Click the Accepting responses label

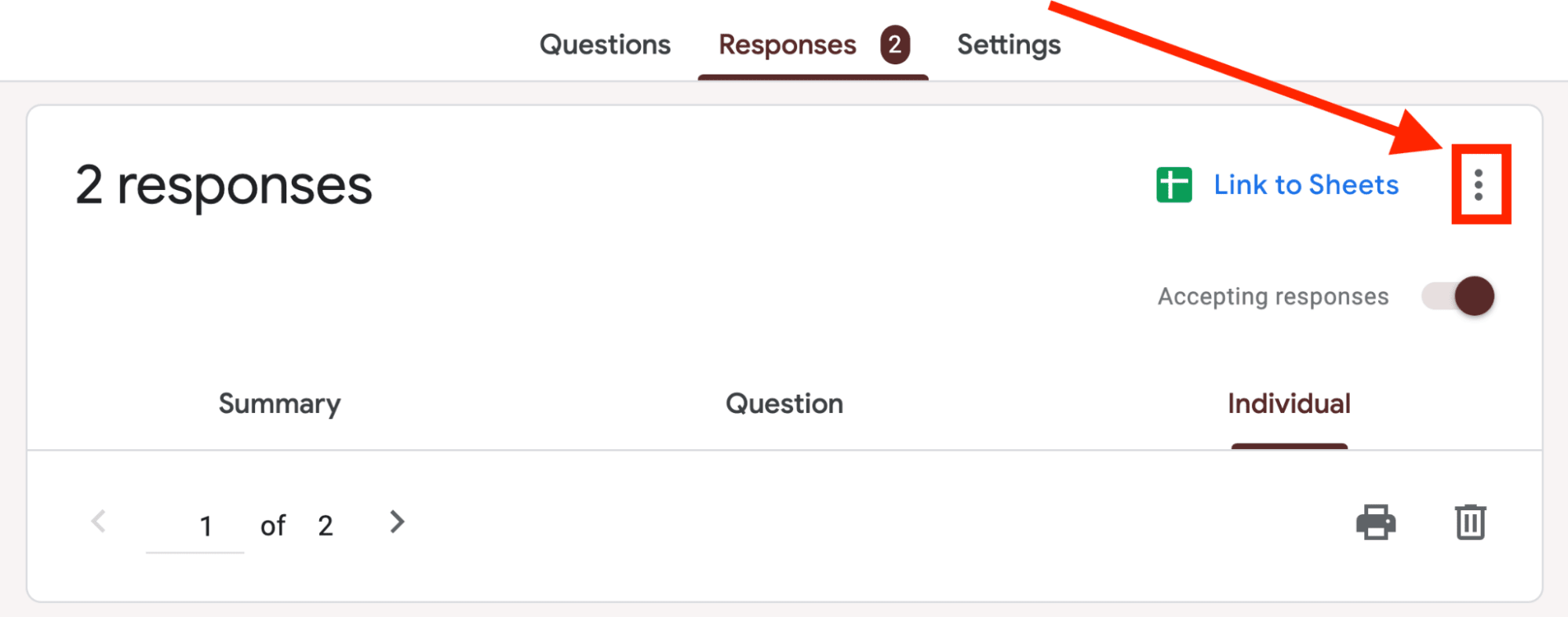pos(1272,296)
